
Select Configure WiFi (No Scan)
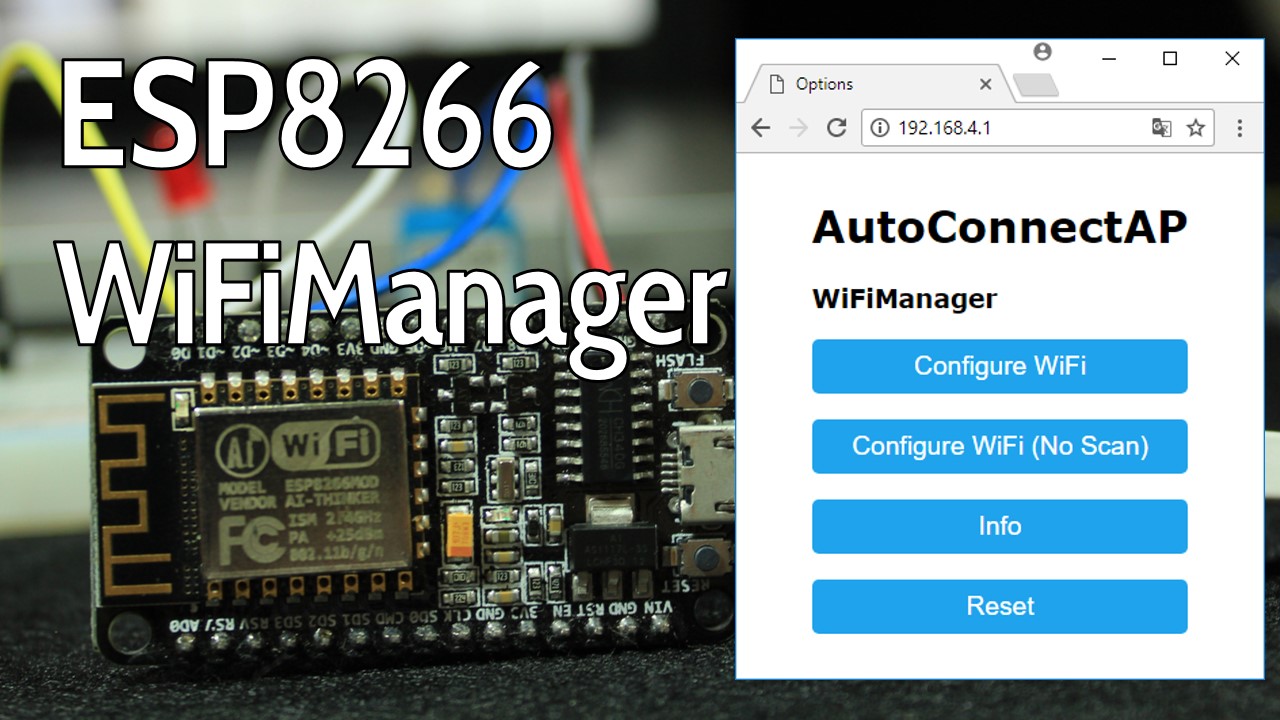click(x=999, y=446)
